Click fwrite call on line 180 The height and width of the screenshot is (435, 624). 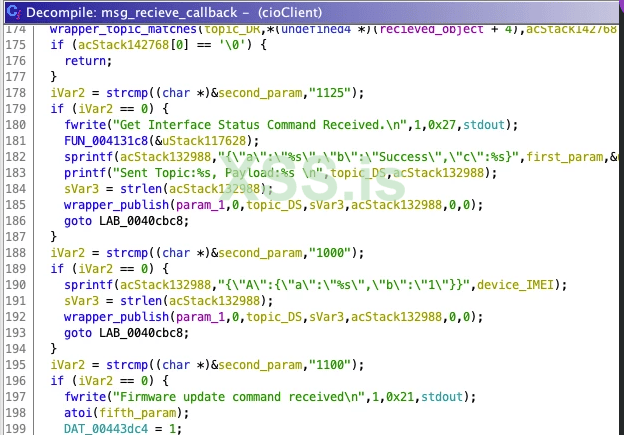[85, 125]
